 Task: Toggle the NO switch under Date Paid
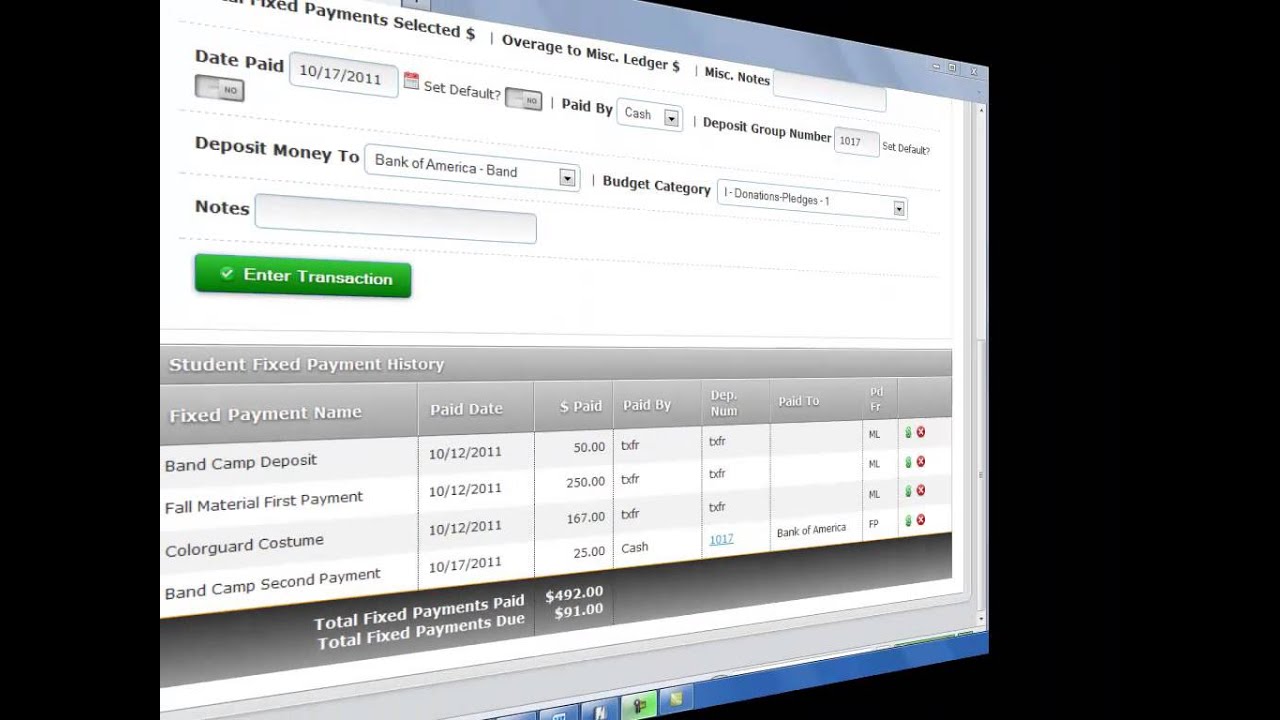(x=219, y=89)
